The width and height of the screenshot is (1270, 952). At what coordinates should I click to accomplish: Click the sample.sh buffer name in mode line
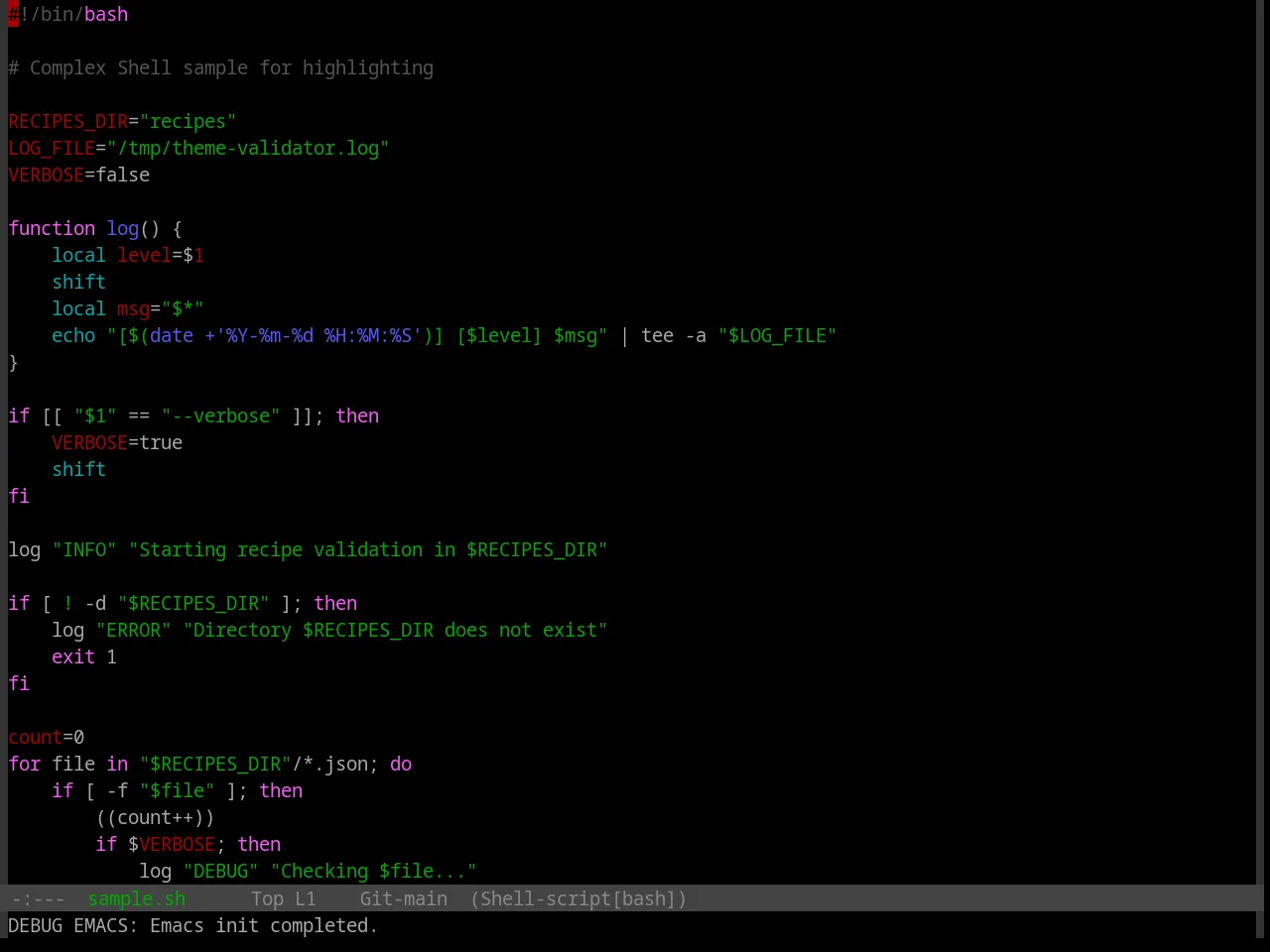[137, 898]
